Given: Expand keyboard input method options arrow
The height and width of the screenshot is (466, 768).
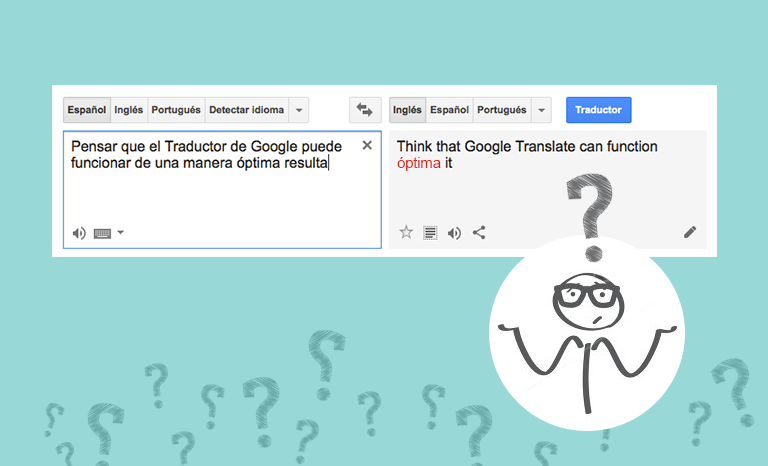Looking at the screenshot, I should pos(120,232).
